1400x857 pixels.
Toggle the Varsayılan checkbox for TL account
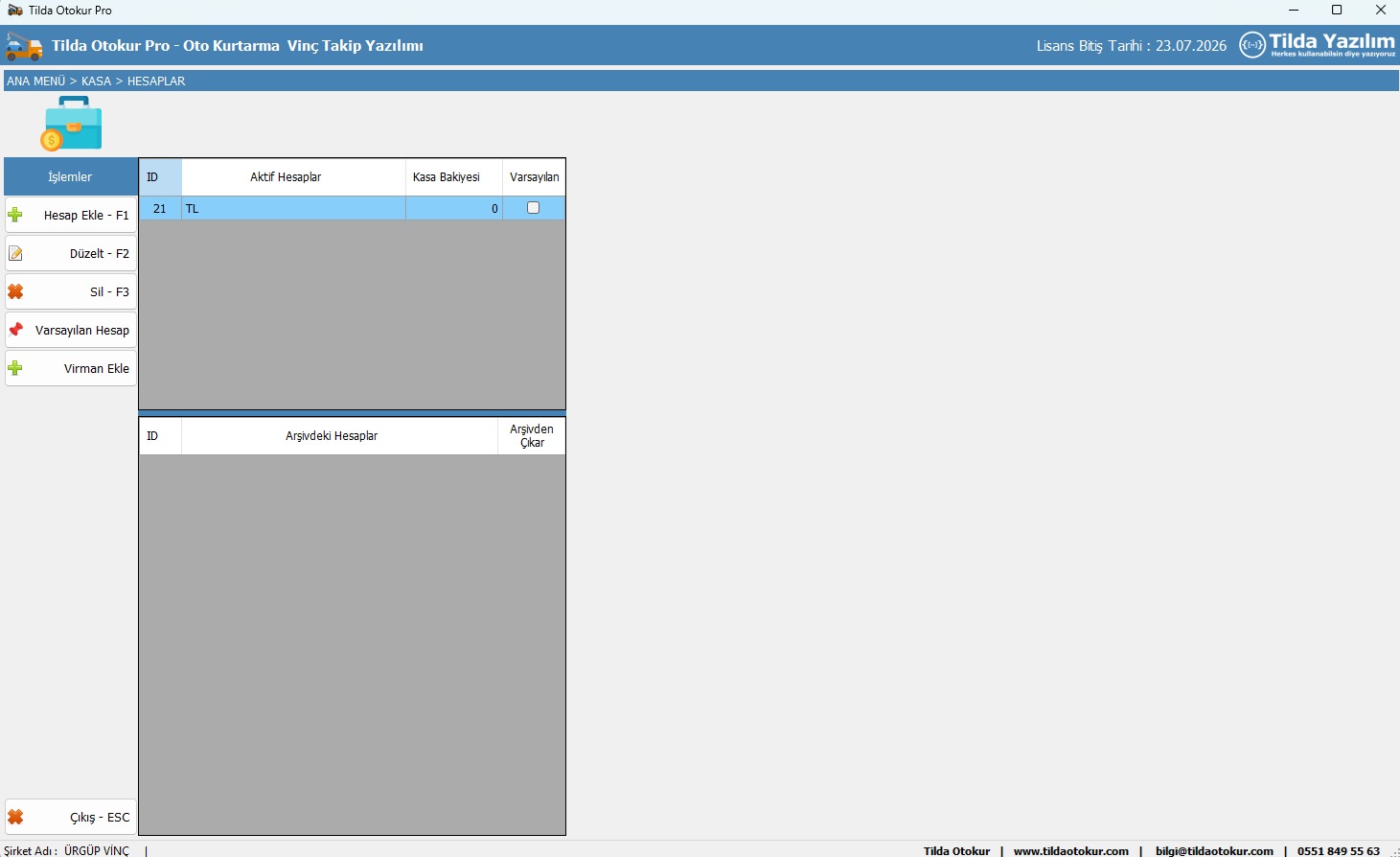pyautogui.click(x=534, y=208)
